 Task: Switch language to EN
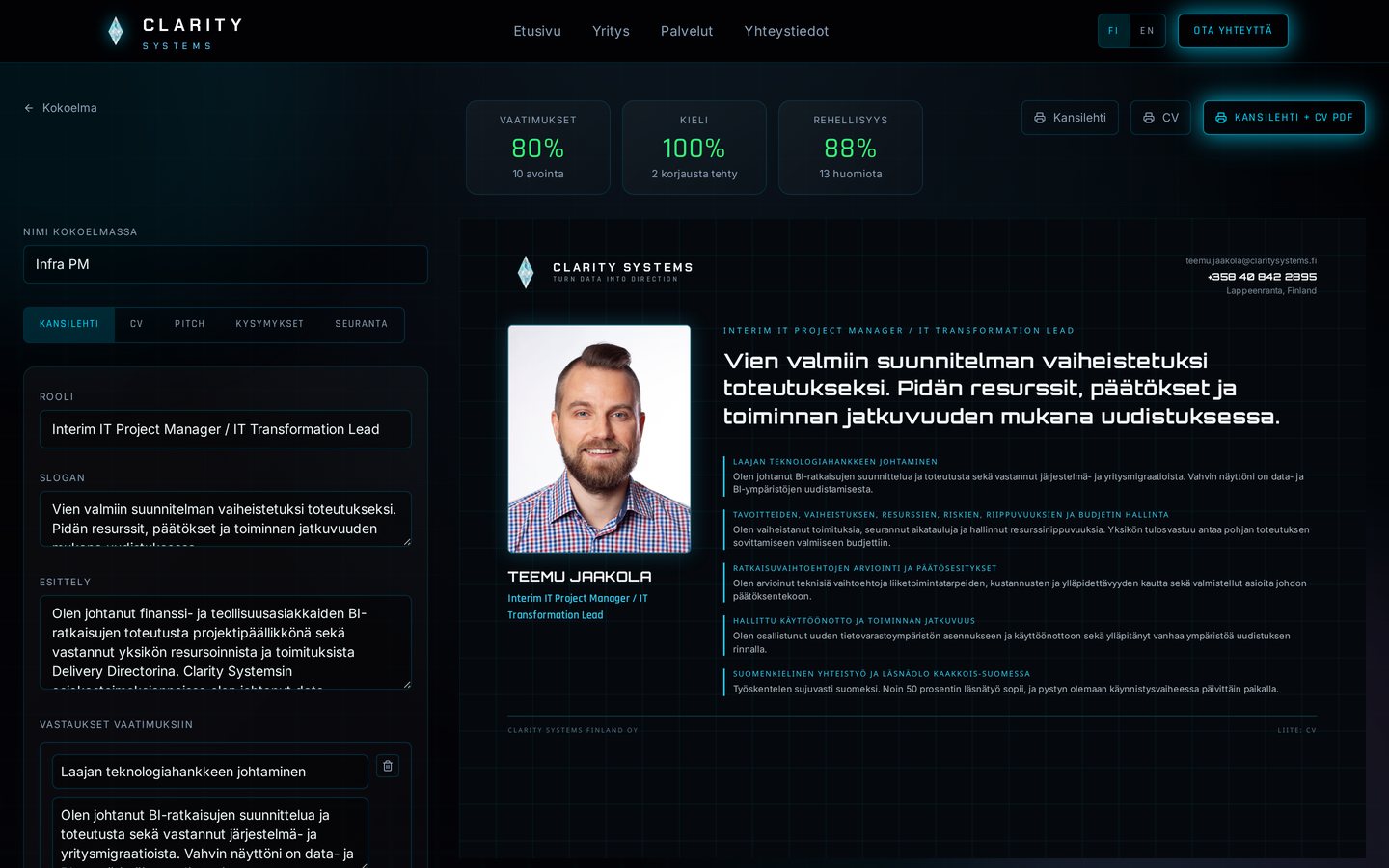1147,31
